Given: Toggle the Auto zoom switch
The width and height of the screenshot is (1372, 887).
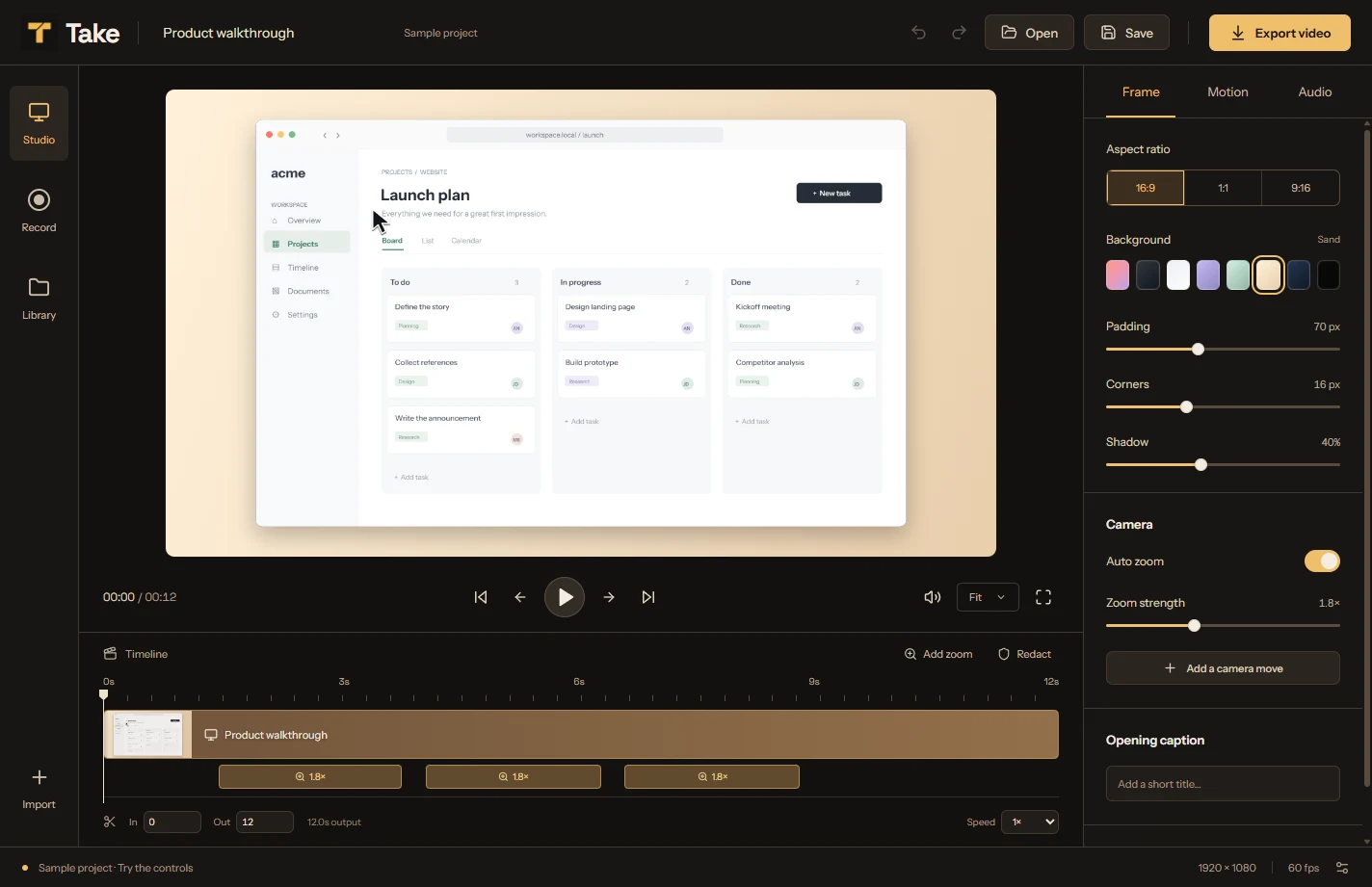Looking at the screenshot, I should [x=1322, y=561].
